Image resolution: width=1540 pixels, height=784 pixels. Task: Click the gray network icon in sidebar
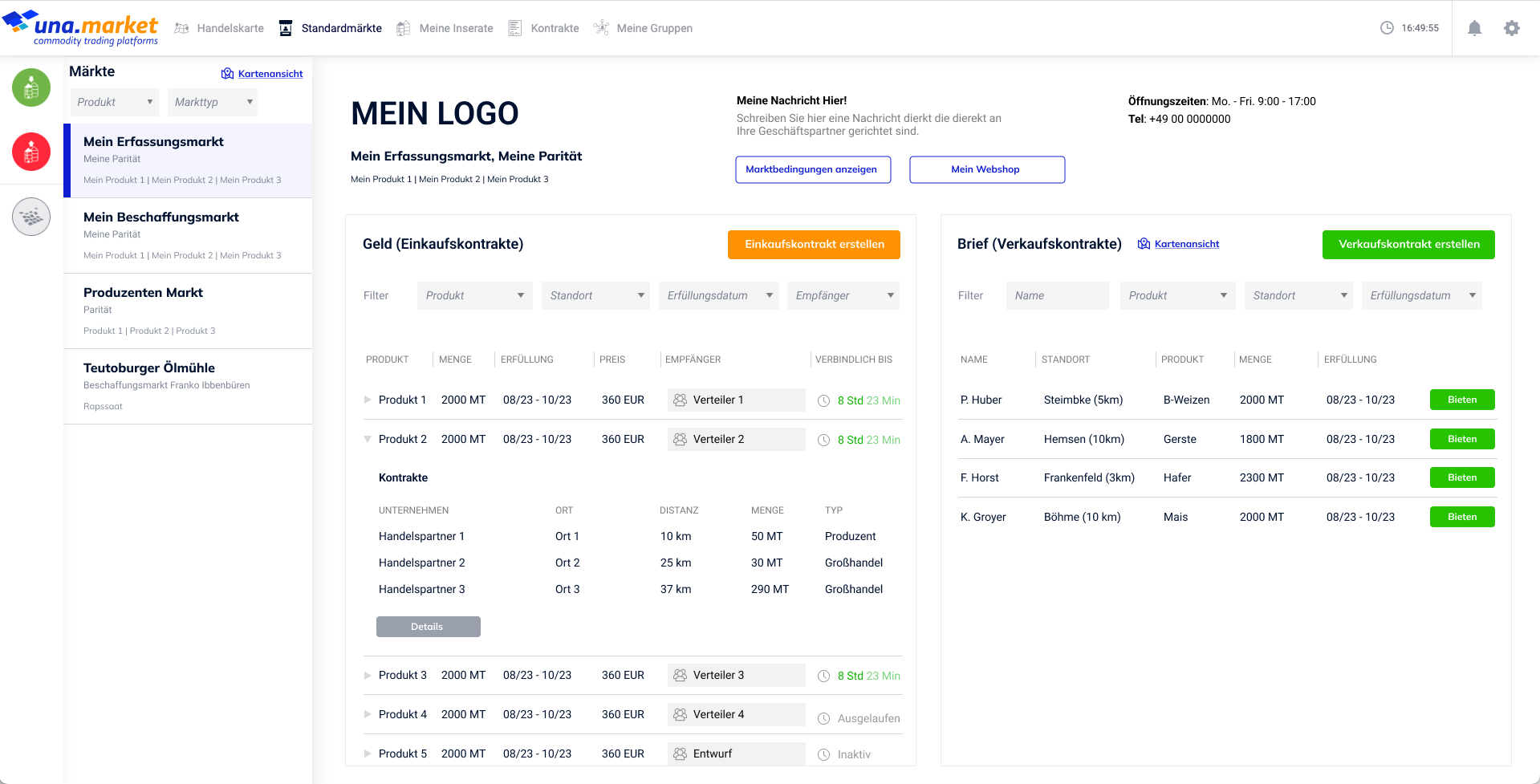click(31, 217)
